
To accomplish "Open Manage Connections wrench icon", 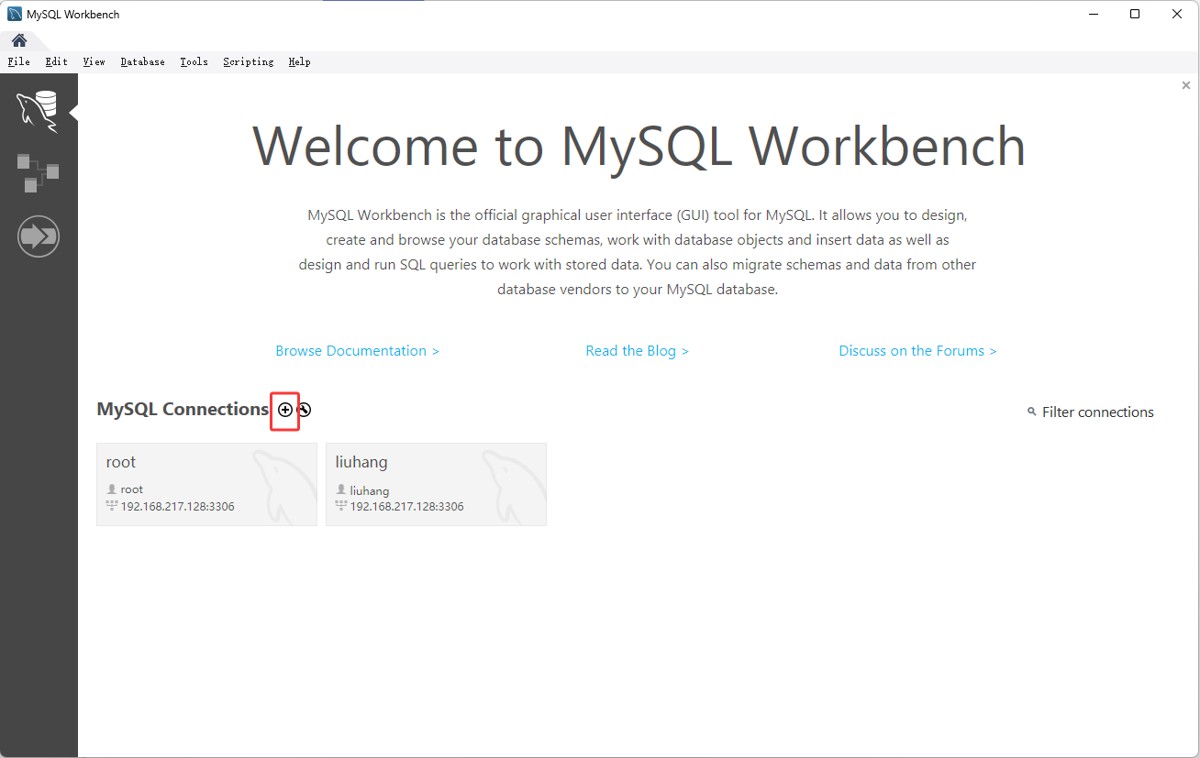I will (304, 410).
